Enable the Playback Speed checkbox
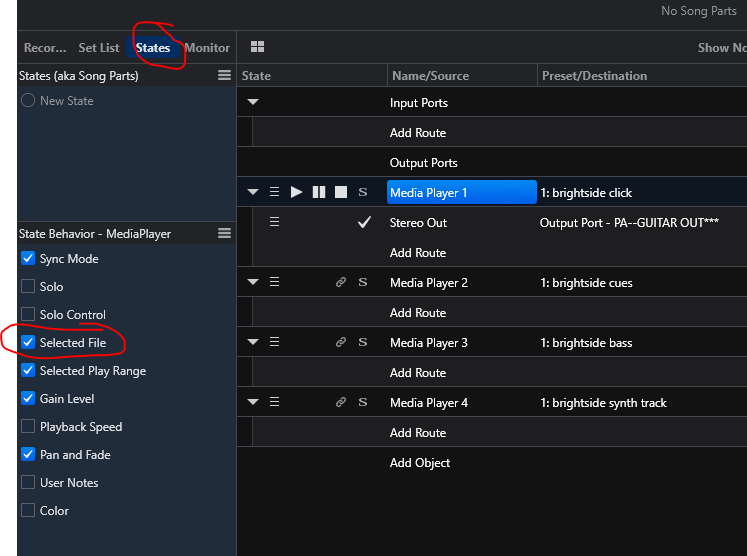747x556 pixels. coord(28,427)
